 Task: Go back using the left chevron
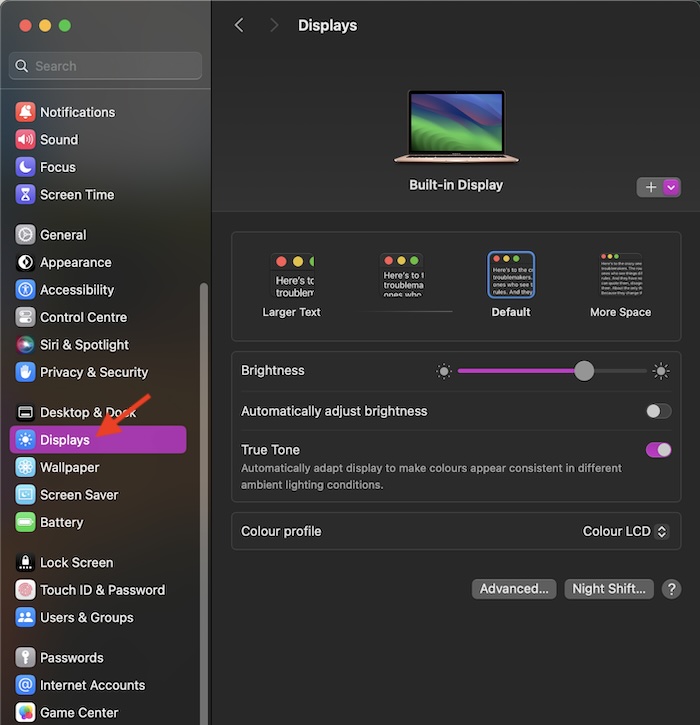pos(239,25)
